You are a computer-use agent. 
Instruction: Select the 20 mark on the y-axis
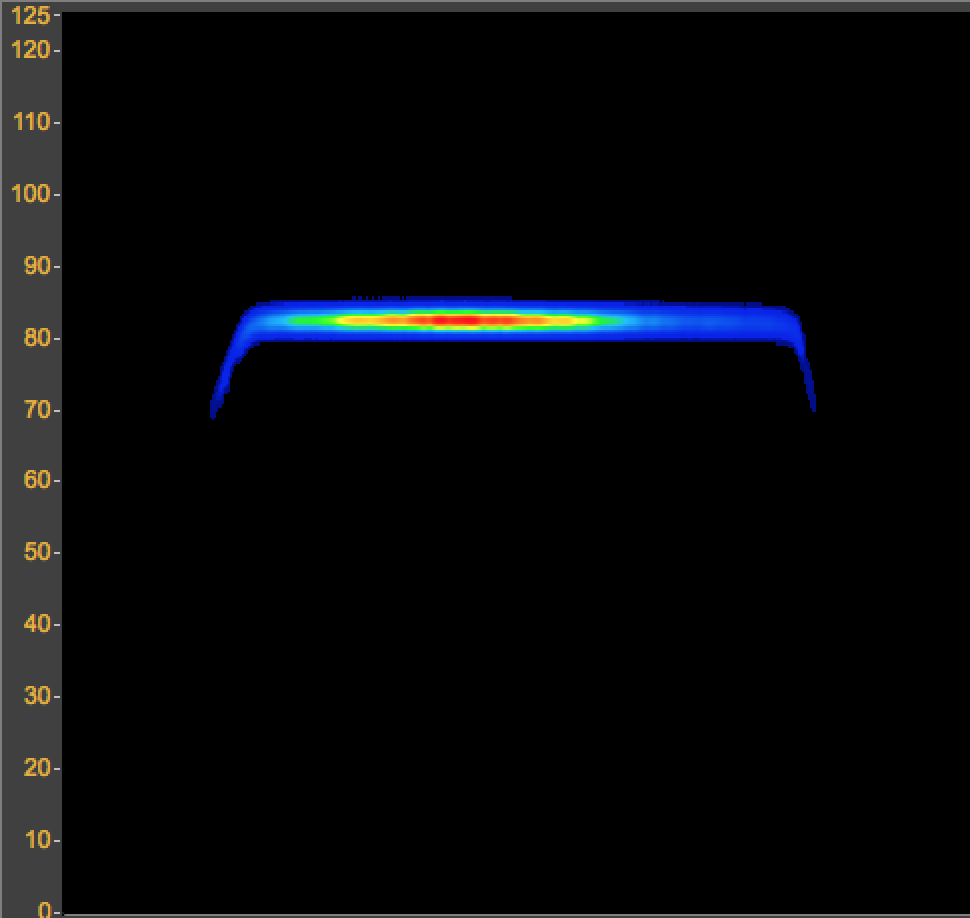36,769
